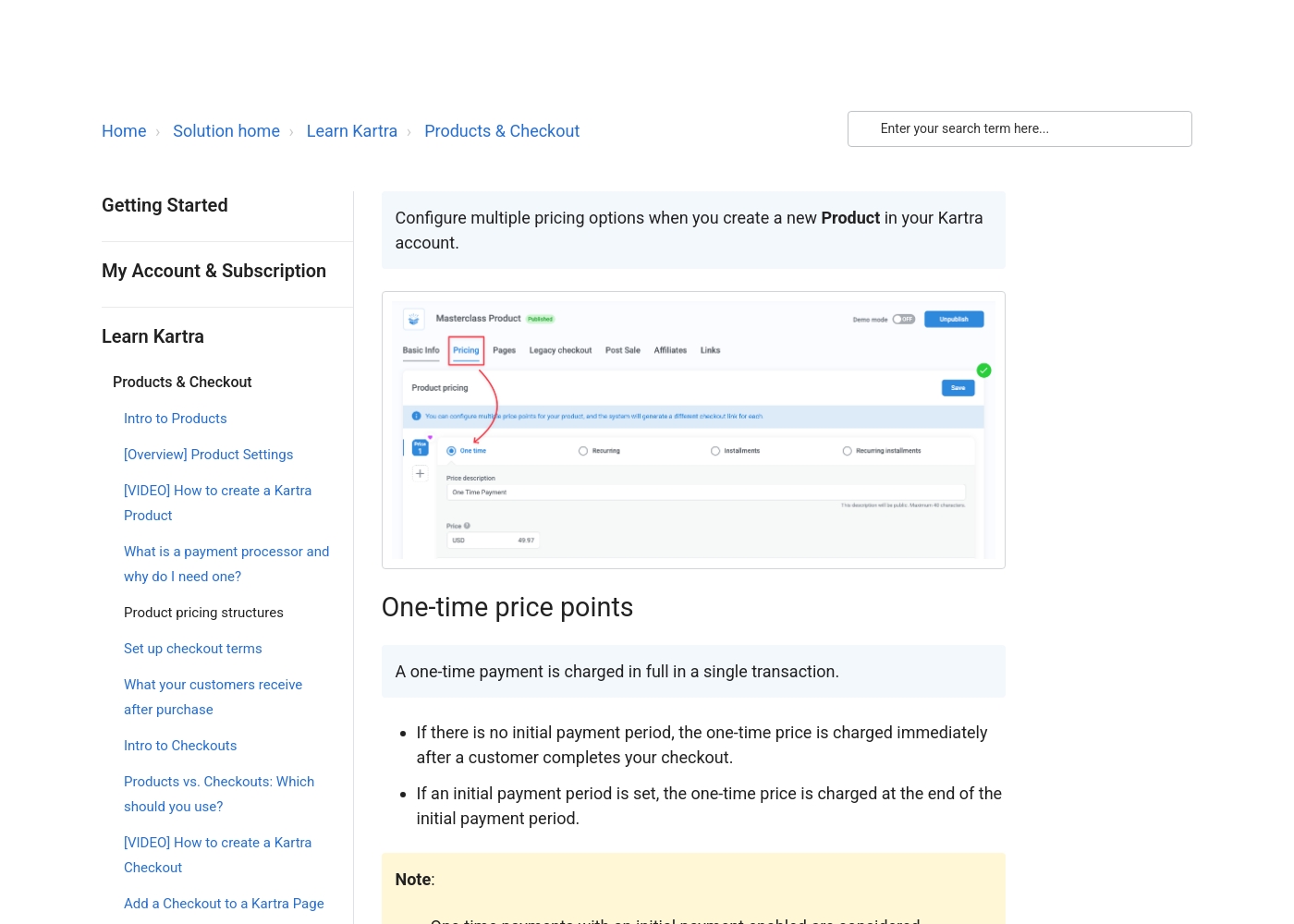Click the Note: label in yellow box
The width and height of the screenshot is (1294, 924).
(414, 880)
